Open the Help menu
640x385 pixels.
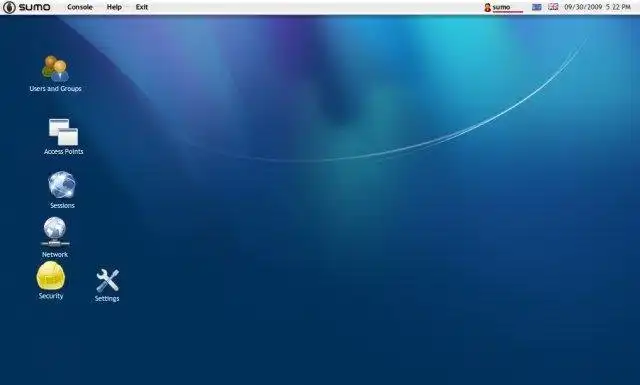[114, 7]
